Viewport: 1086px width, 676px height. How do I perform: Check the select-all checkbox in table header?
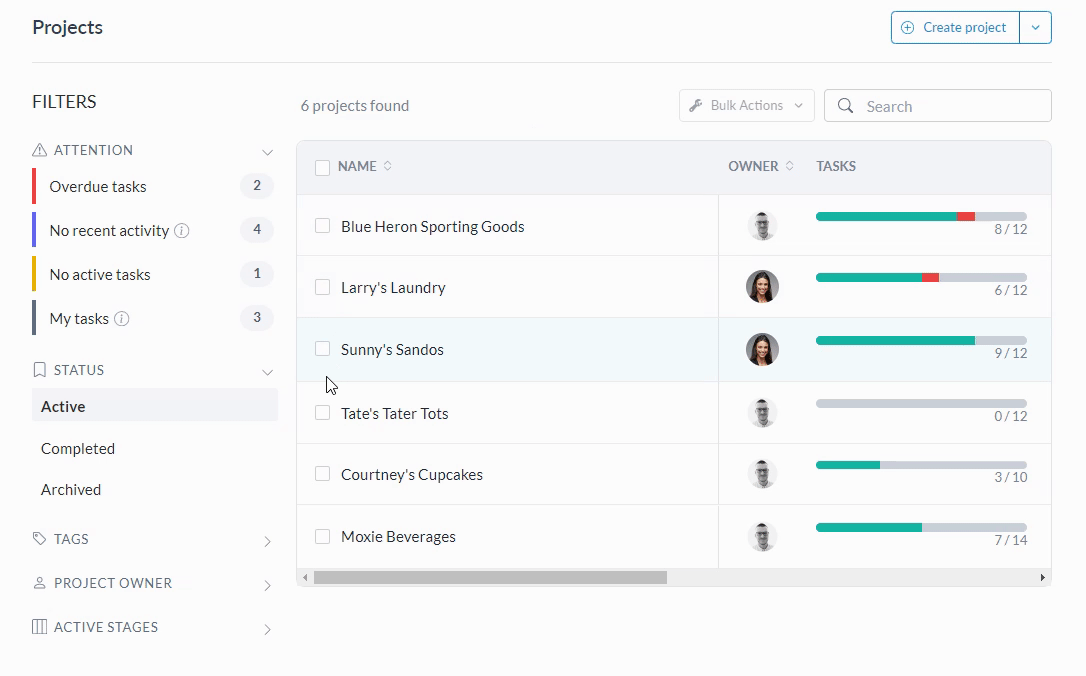coord(322,167)
